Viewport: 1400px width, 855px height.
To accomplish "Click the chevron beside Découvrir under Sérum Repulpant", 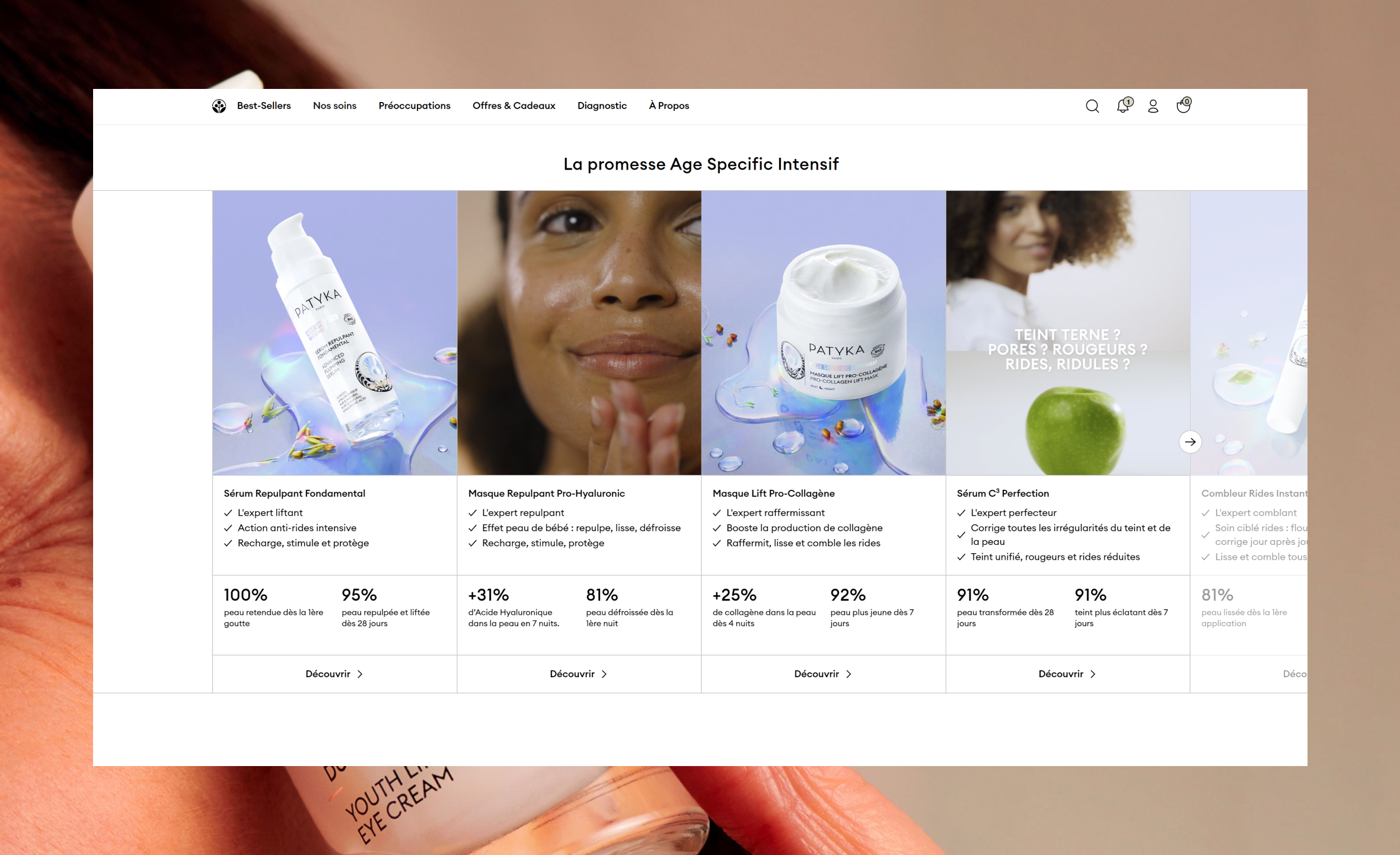I will pyautogui.click(x=360, y=674).
